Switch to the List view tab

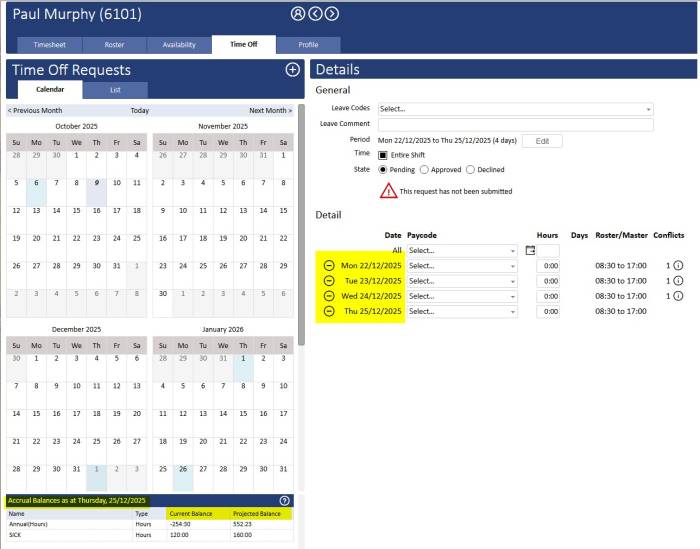pos(115,90)
